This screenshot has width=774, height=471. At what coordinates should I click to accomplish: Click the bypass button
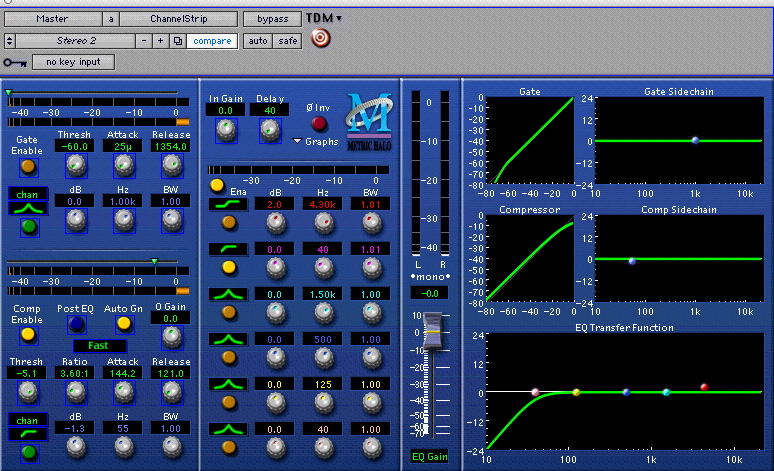[272, 19]
